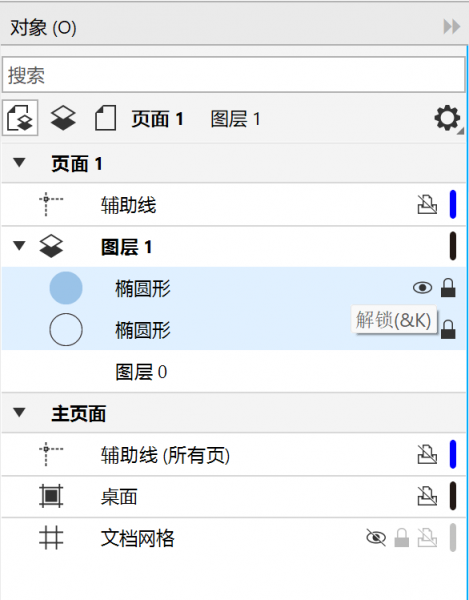
Task: Click the outlined ellipse thumbnail
Action: pyautogui.click(x=66, y=329)
